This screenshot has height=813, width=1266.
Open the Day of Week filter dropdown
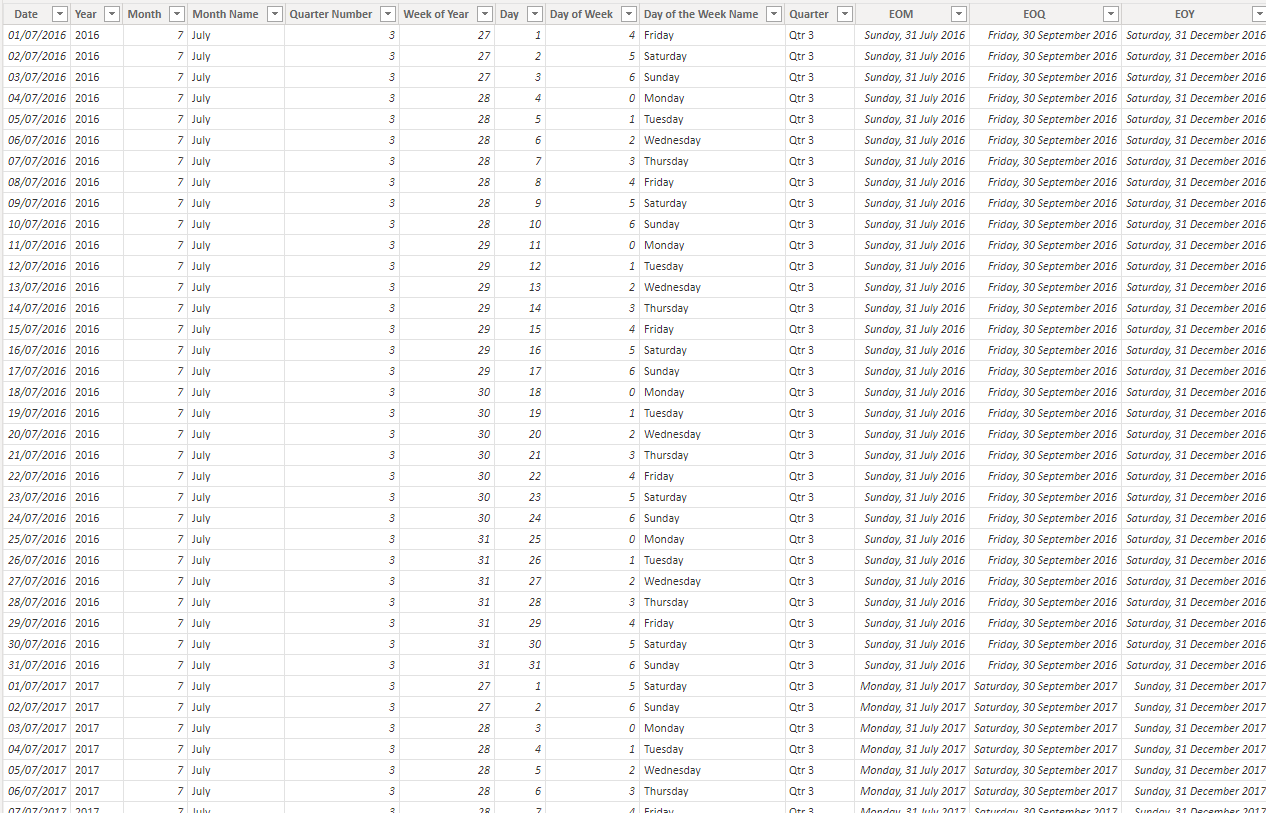coord(628,14)
